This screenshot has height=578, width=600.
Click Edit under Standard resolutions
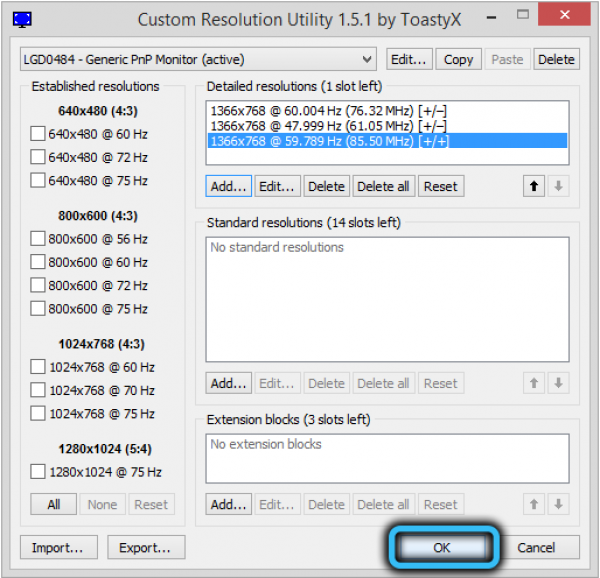pyautogui.click(x=277, y=383)
